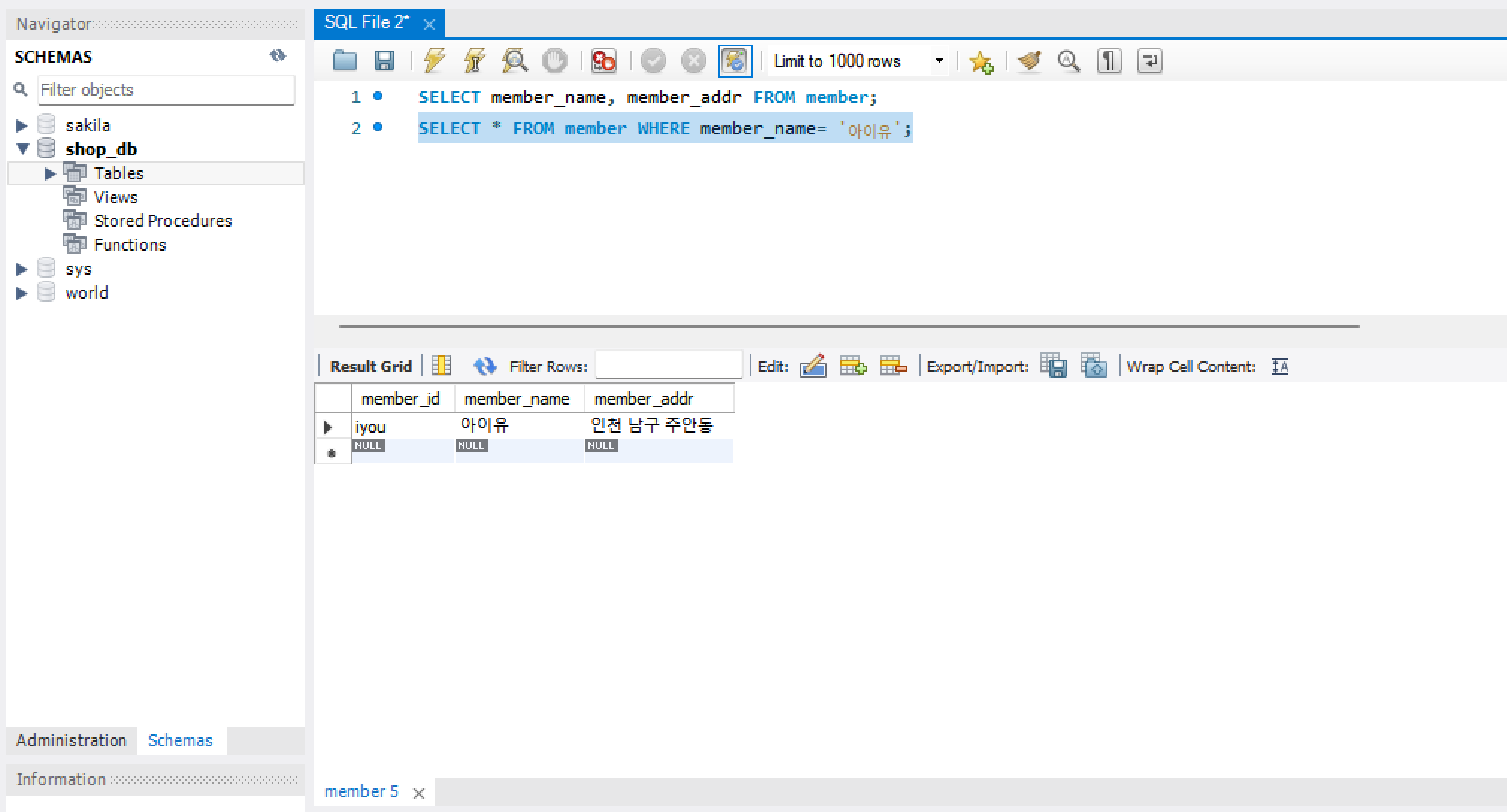Screen dimensions: 1507x812
Task: Select the member 5 result tab
Action: [x=361, y=791]
